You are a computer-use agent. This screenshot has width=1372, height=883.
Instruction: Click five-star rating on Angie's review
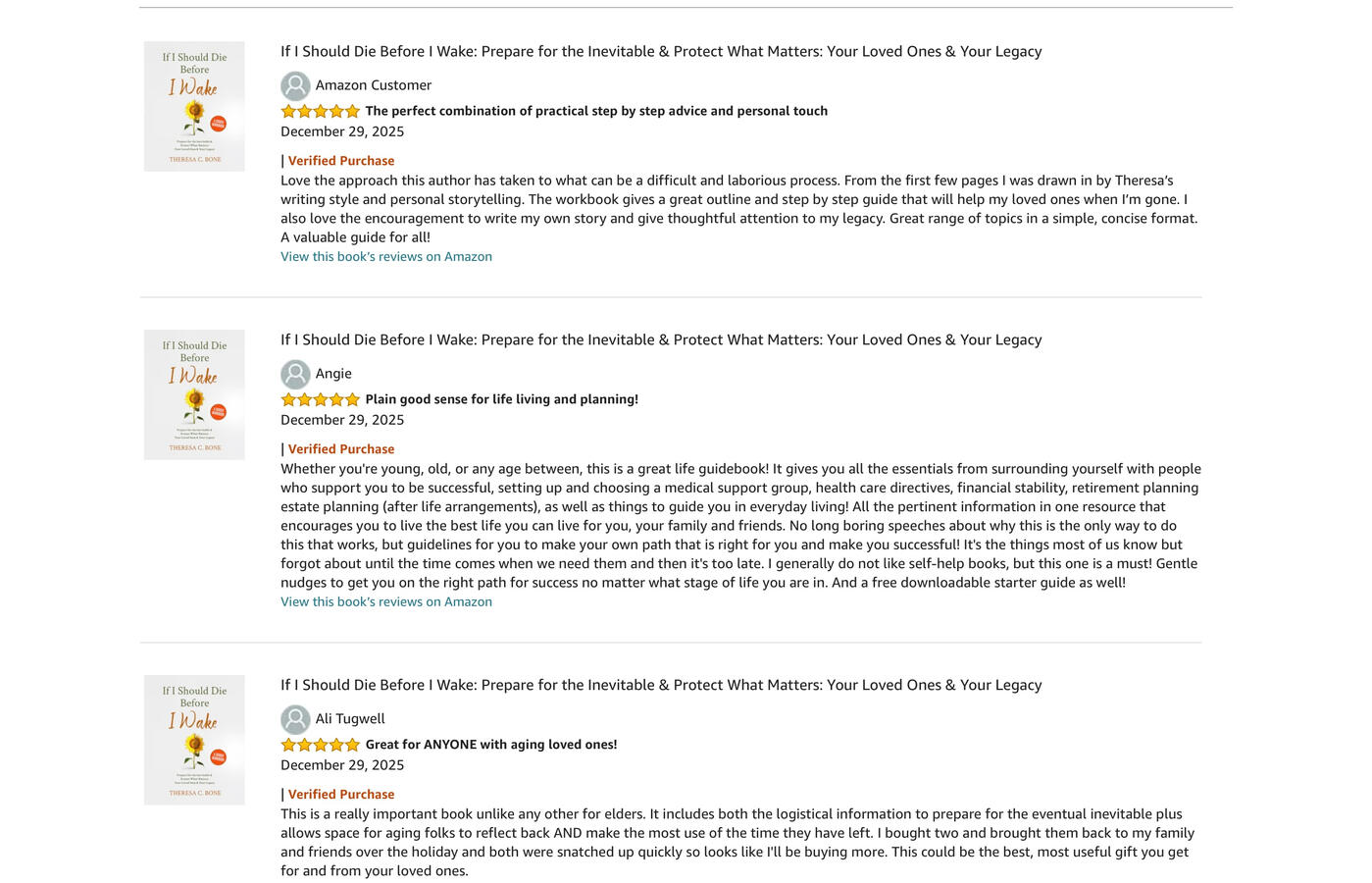[x=320, y=400]
